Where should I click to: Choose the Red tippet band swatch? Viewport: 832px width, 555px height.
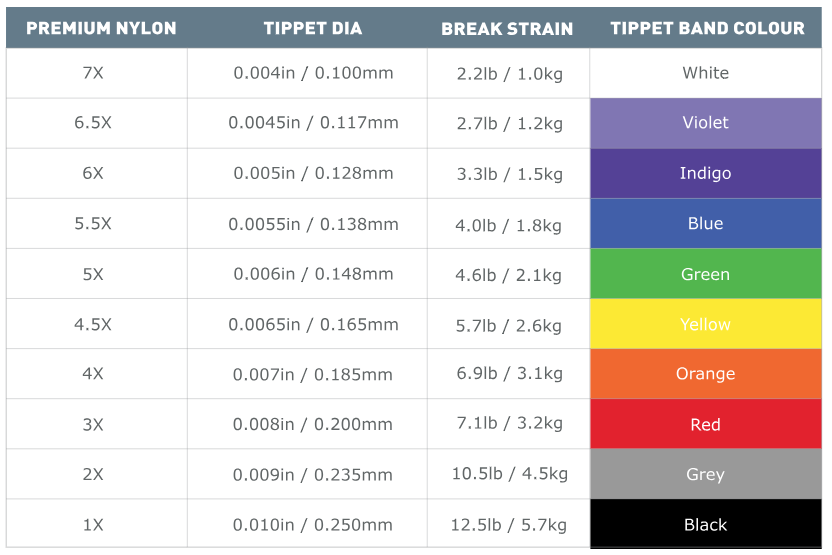pyautogui.click(x=705, y=424)
